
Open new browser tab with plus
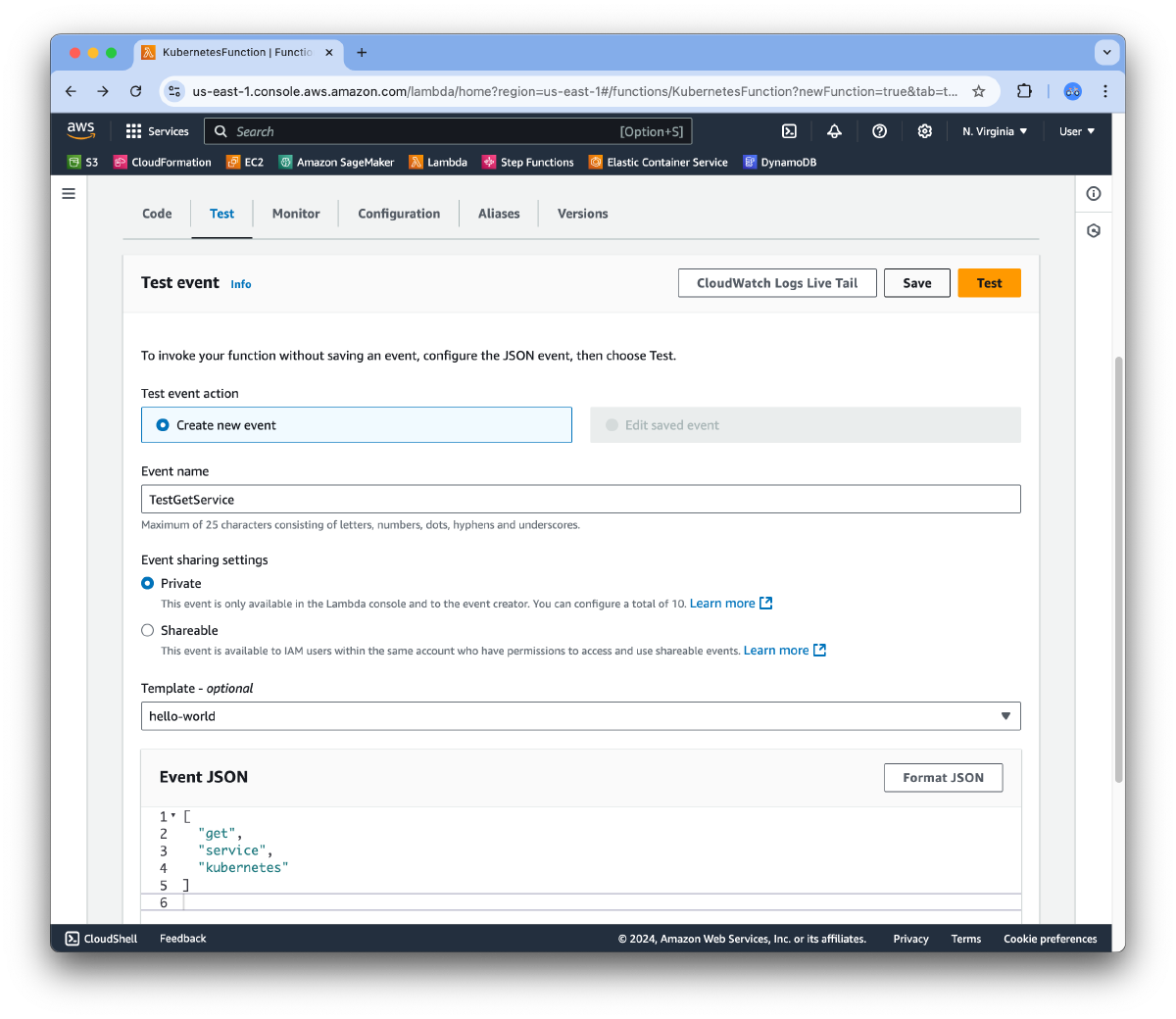coord(362,53)
